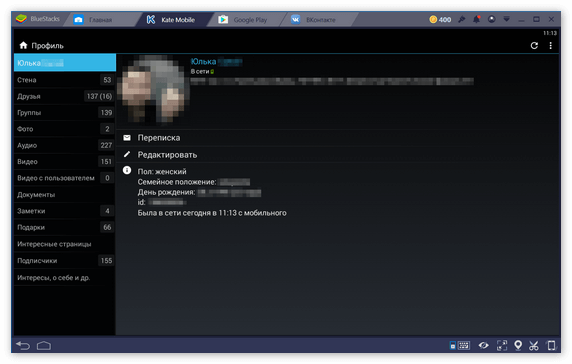The image size is (572, 364).
Task: Tap the Android home button
Action: pos(44,345)
